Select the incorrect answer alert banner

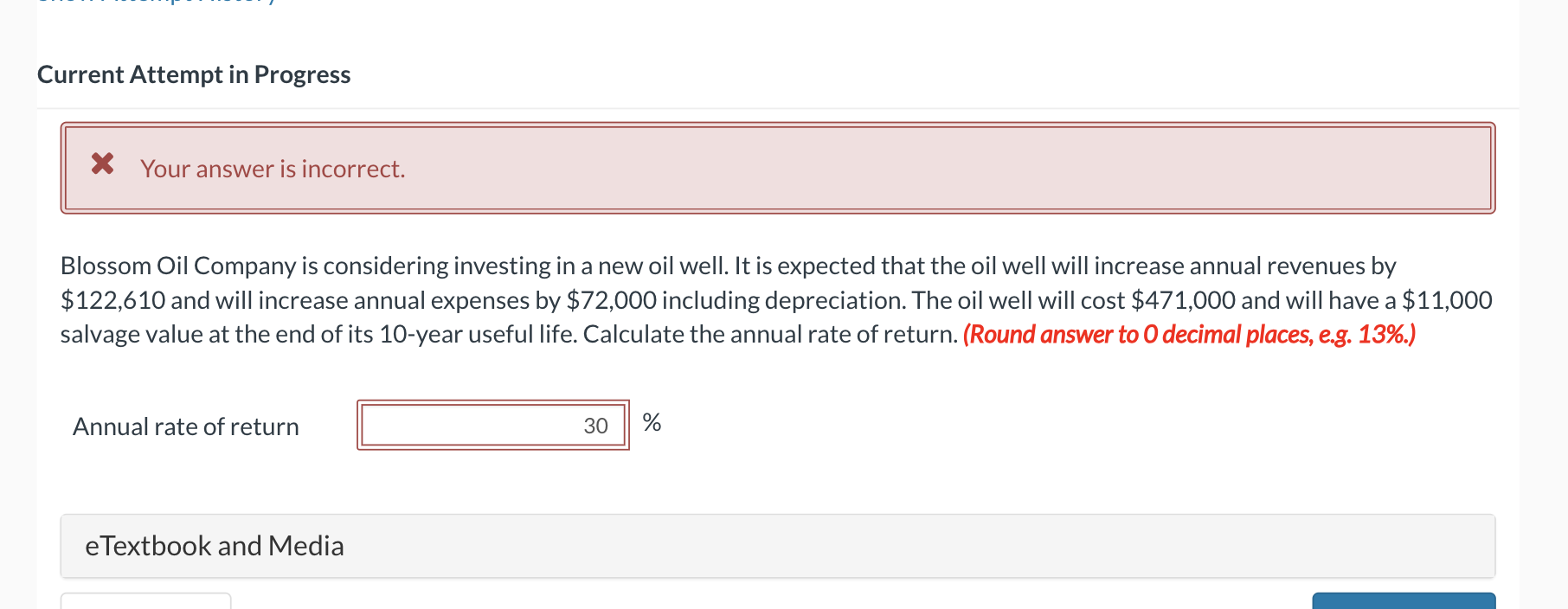pyautogui.click(x=779, y=167)
